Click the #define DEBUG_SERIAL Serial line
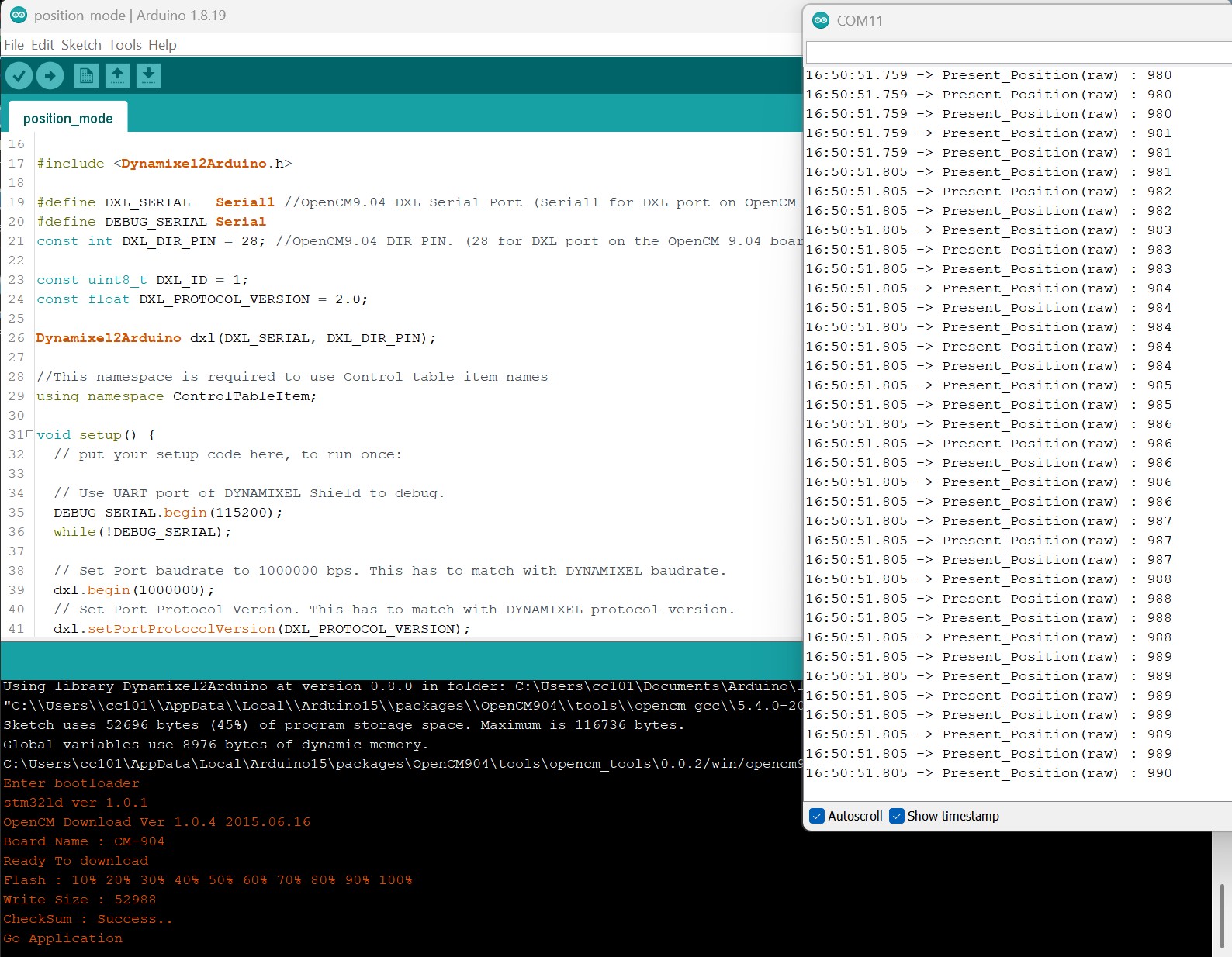The height and width of the screenshot is (957, 1232). (x=151, y=221)
